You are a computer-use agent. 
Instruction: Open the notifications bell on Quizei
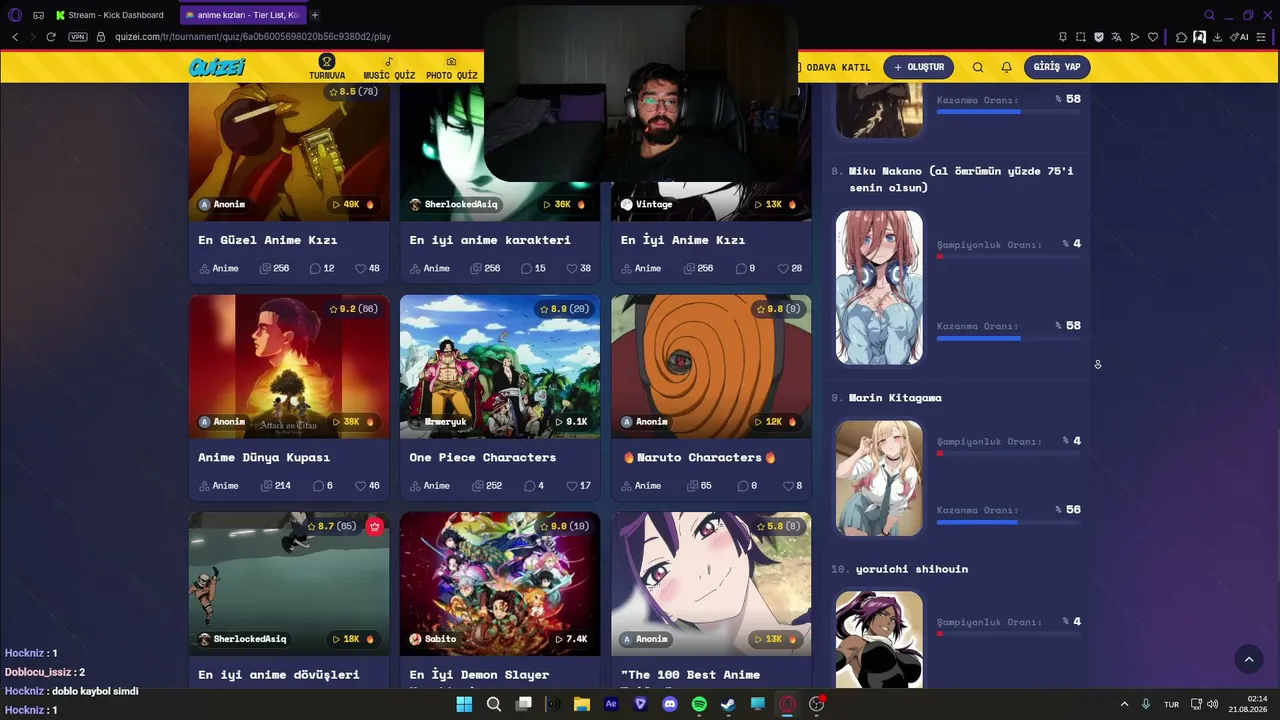[1007, 67]
